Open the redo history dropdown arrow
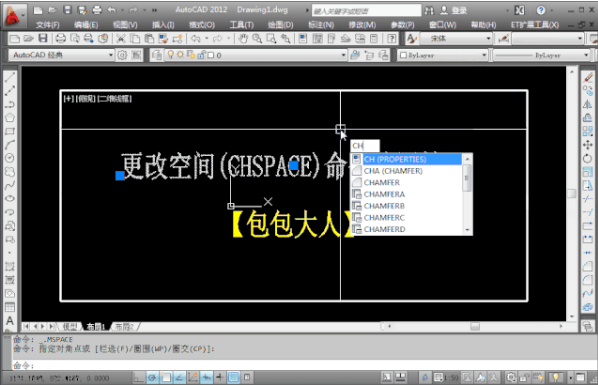 click(x=229, y=39)
